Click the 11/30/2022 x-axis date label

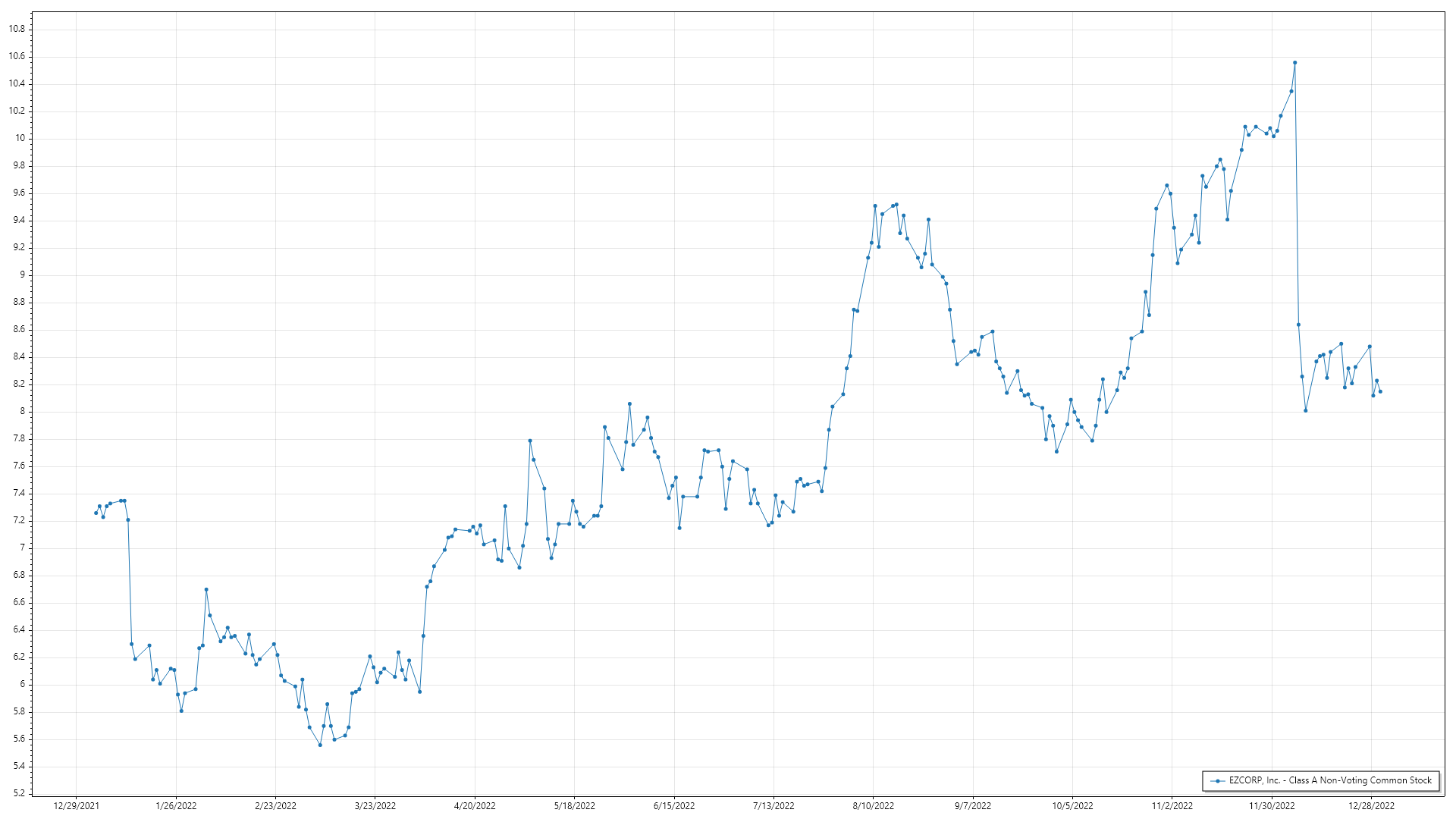pyautogui.click(x=1272, y=806)
